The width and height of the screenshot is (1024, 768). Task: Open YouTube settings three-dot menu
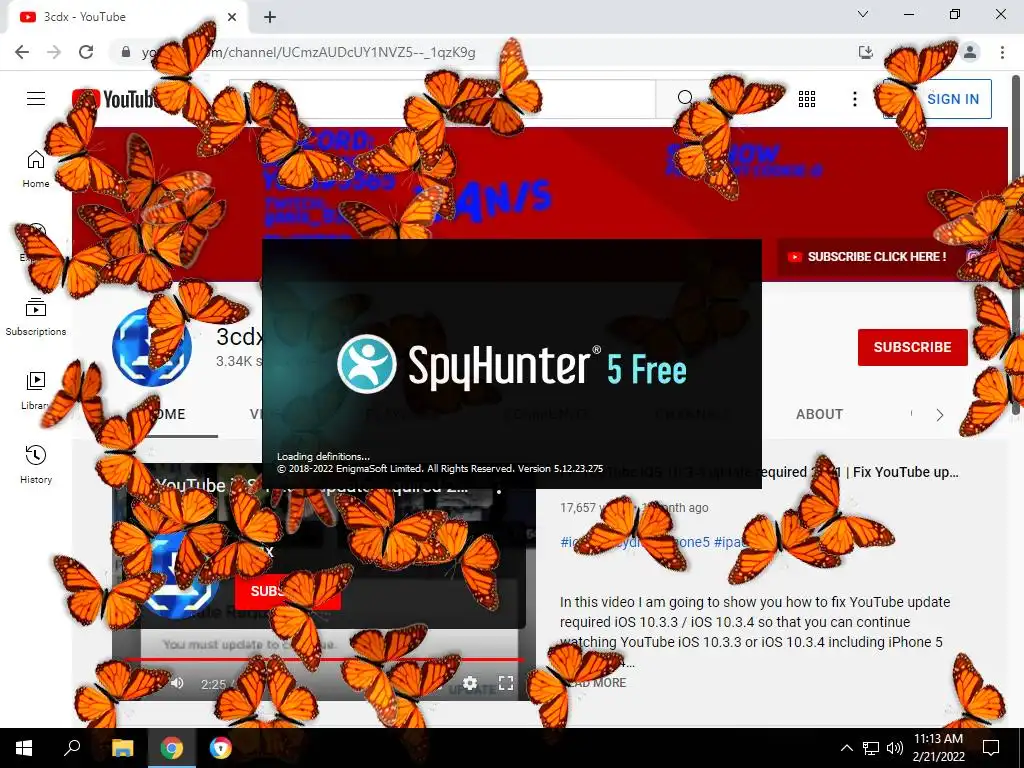[x=854, y=99]
